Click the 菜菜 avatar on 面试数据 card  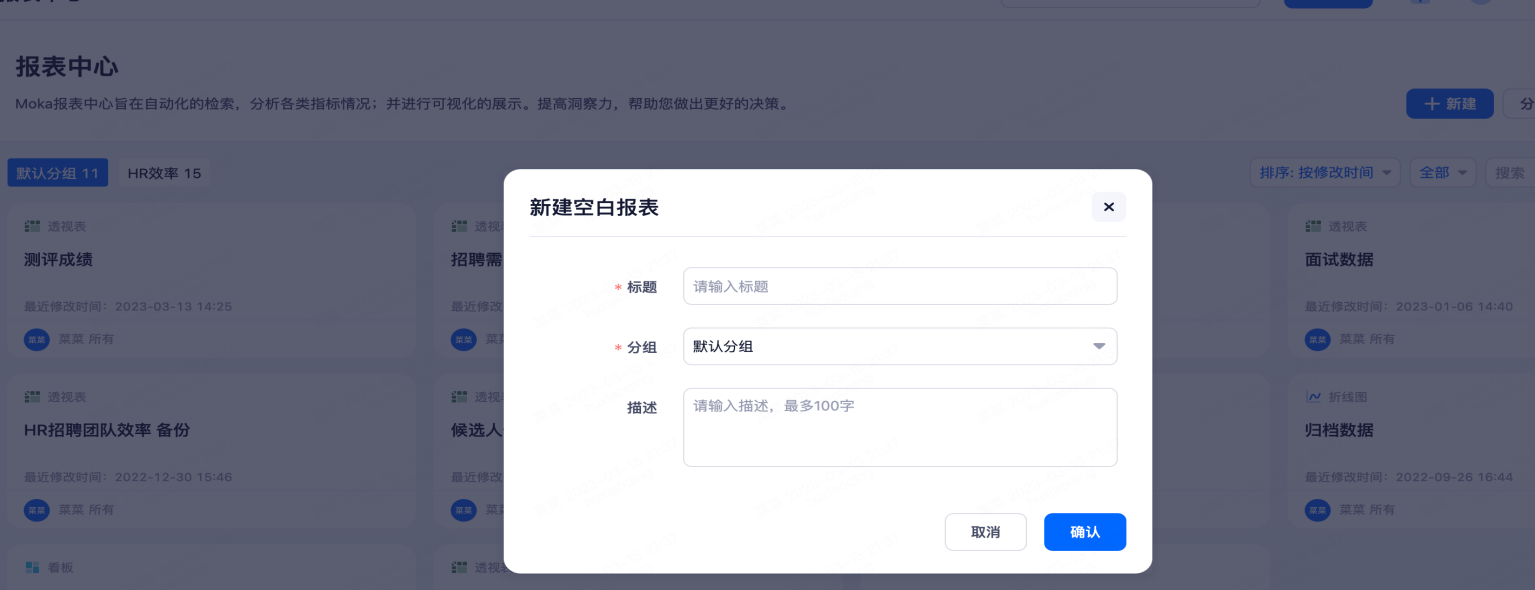point(1317,339)
